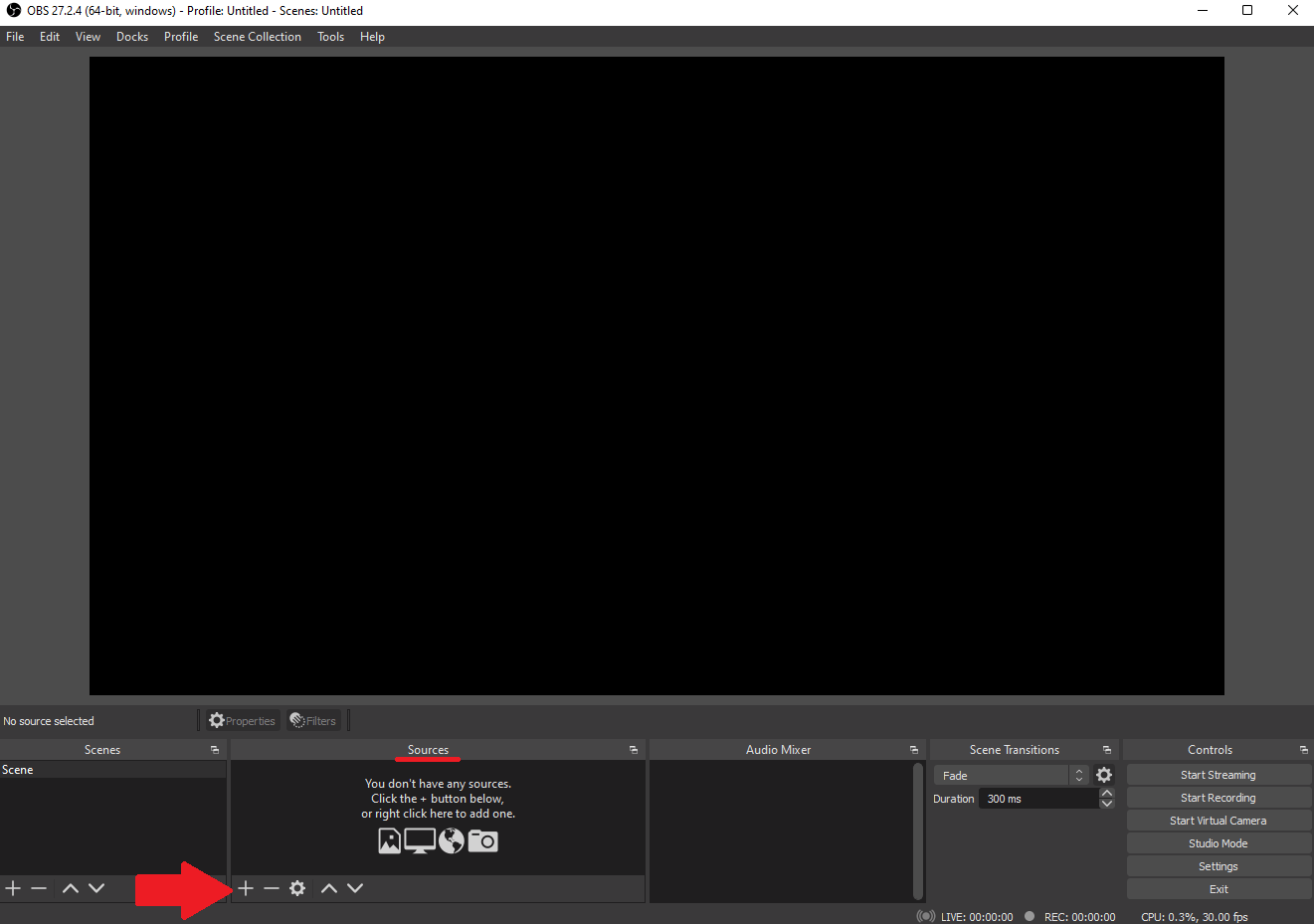The width and height of the screenshot is (1314, 924).
Task: Add a new source with plus icon
Action: (x=246, y=888)
